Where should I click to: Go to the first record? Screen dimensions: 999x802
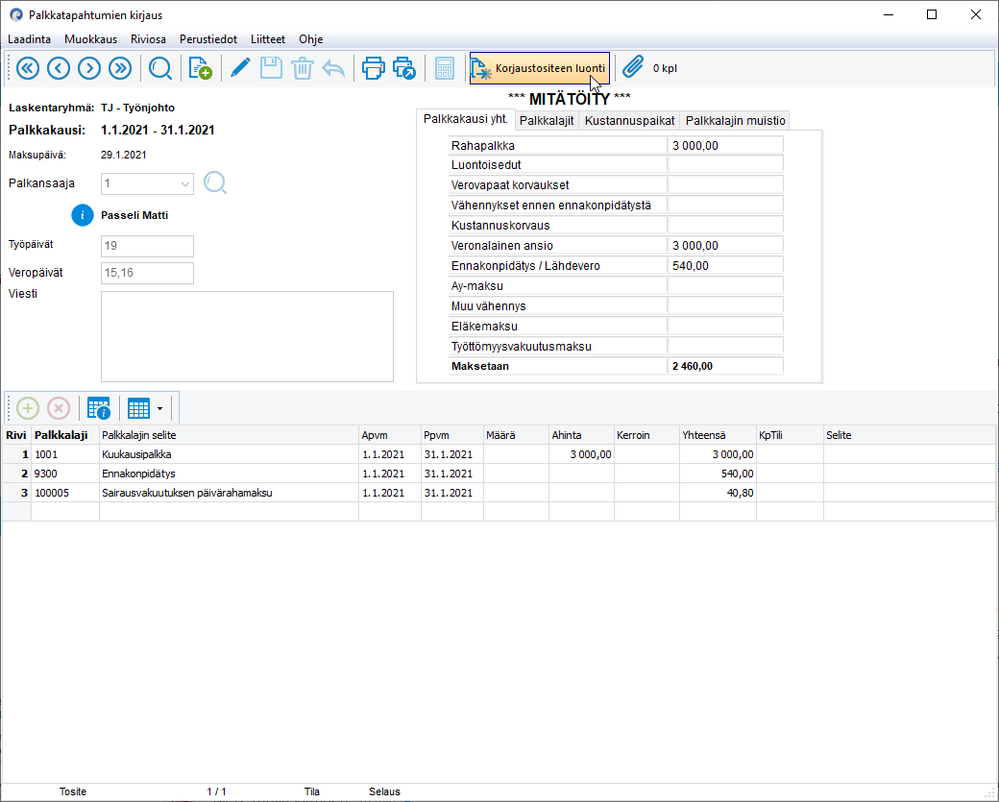(27, 68)
